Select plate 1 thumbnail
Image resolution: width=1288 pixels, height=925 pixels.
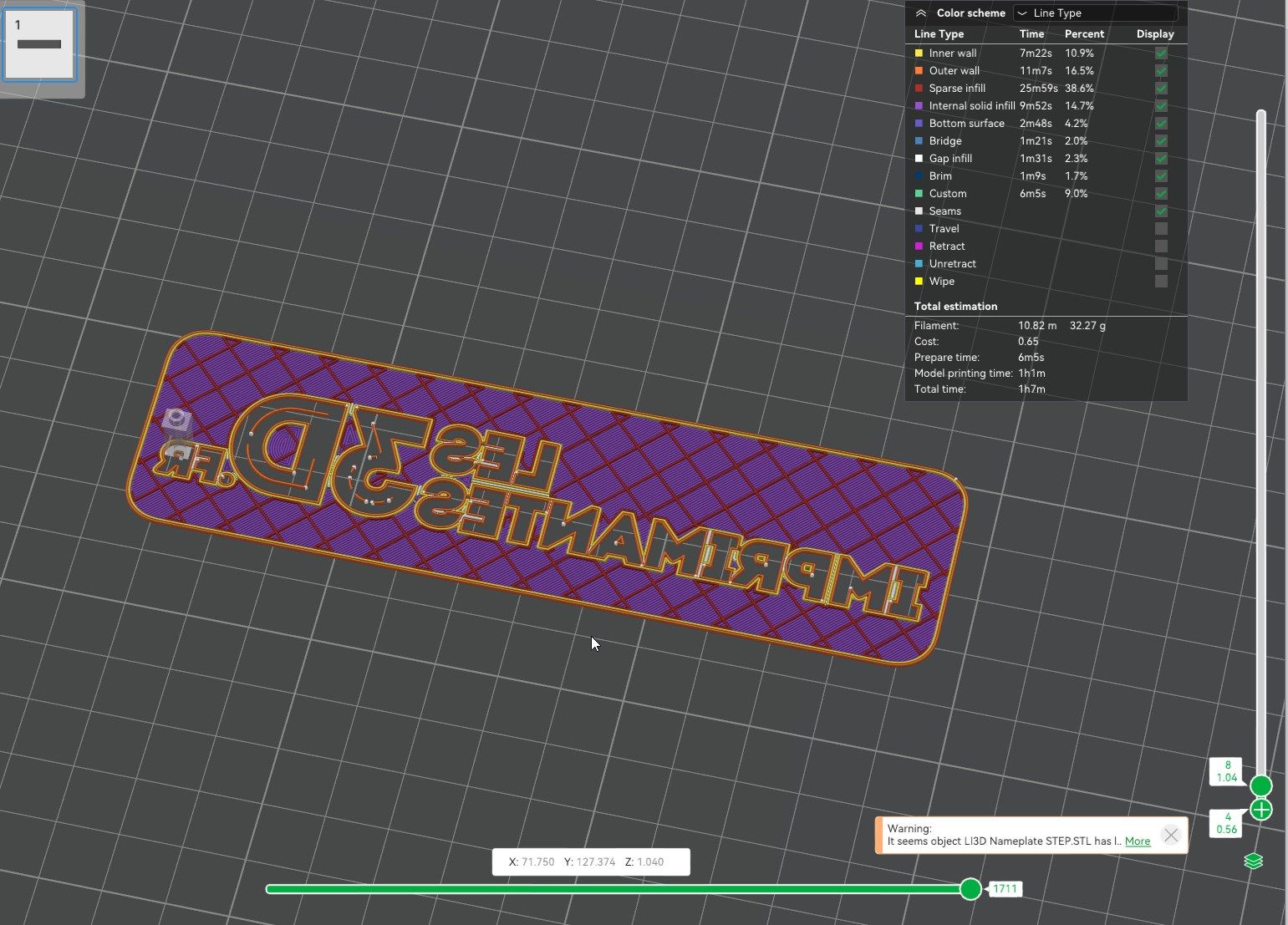[x=39, y=44]
